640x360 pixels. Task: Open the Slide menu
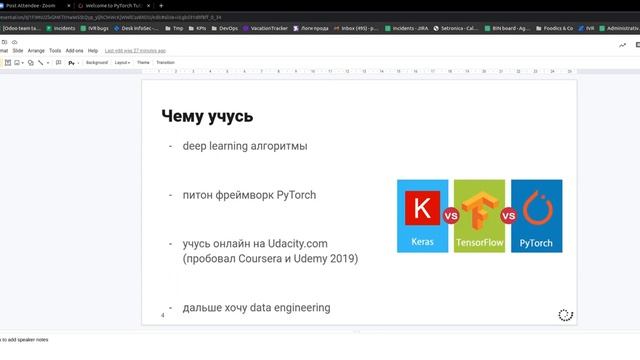point(18,51)
